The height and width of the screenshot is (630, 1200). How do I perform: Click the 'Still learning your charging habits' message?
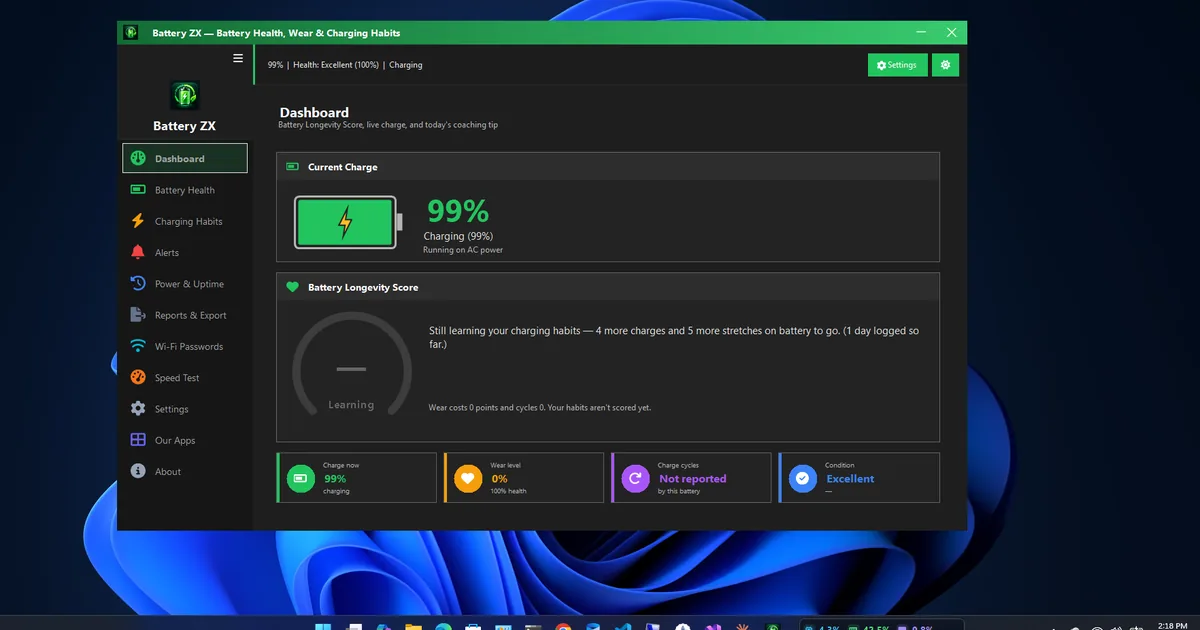[674, 337]
